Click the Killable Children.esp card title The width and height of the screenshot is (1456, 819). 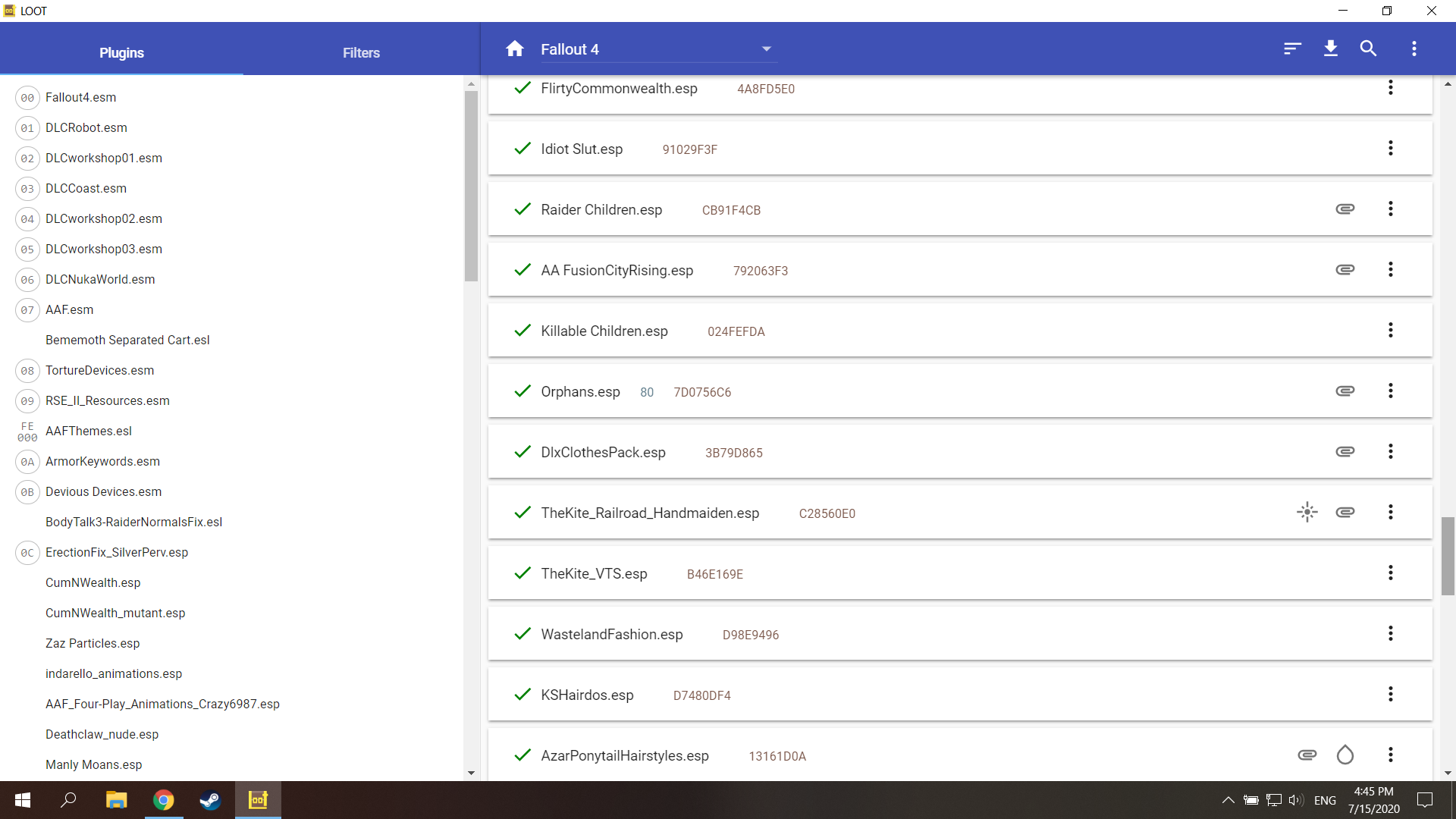(604, 331)
